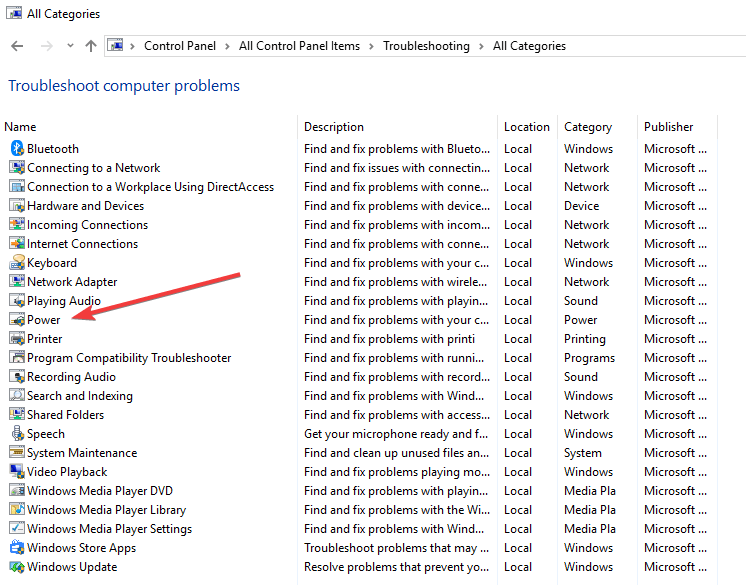The width and height of the screenshot is (746, 585).
Task: Go back with the back arrow
Action: 17,46
